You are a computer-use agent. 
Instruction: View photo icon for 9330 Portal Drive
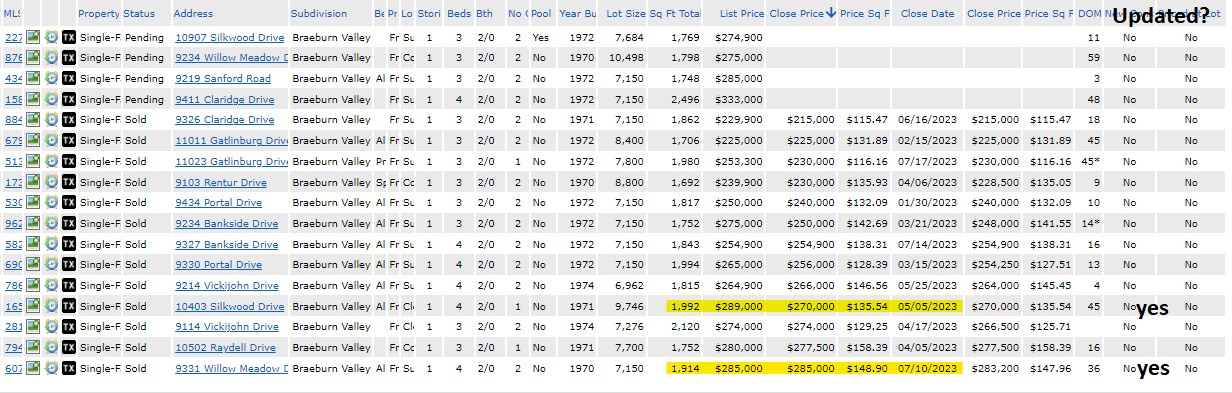33,265
